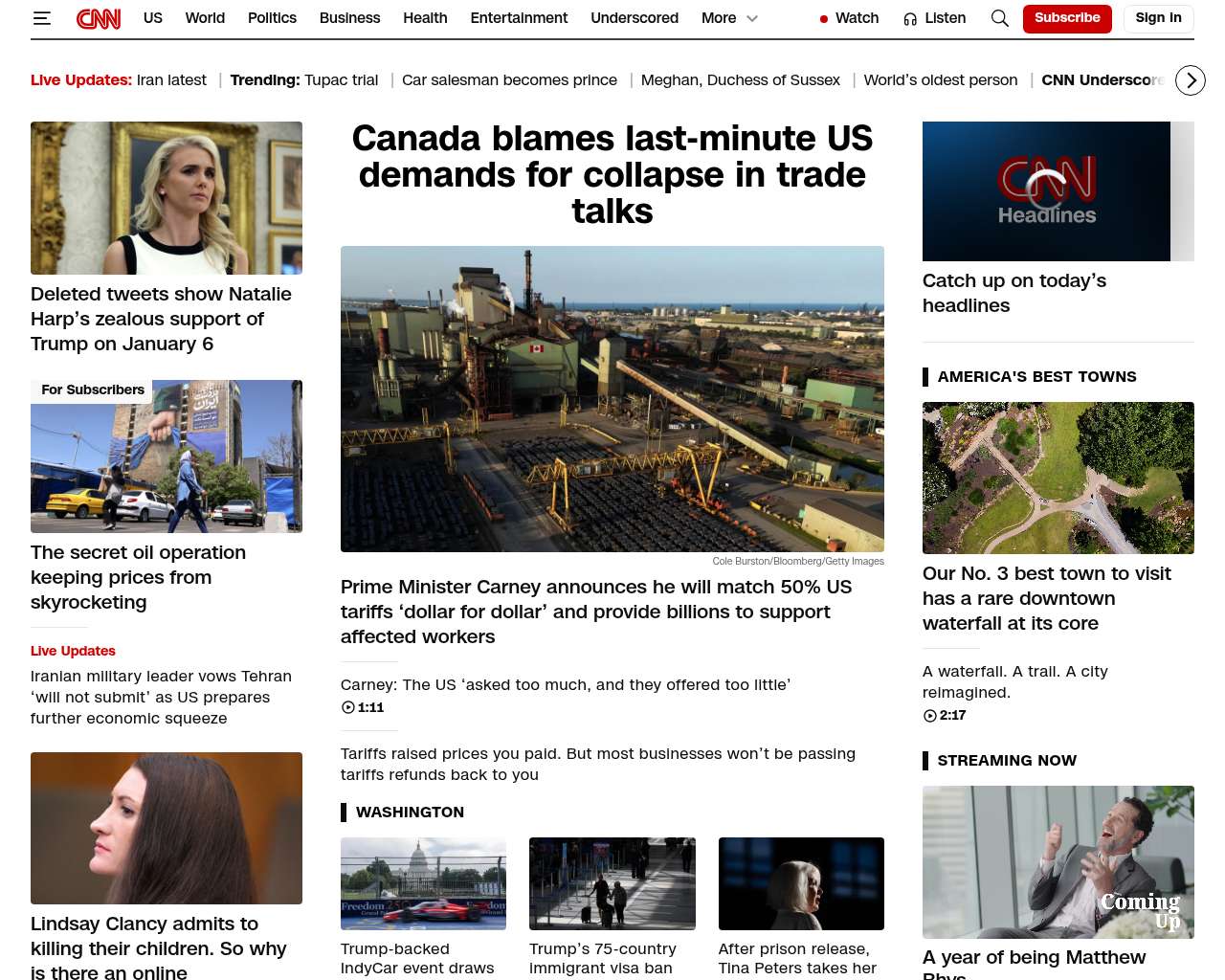This screenshot has width=1225, height=980.
Task: Navigate to Entertainment section
Action: click(519, 18)
